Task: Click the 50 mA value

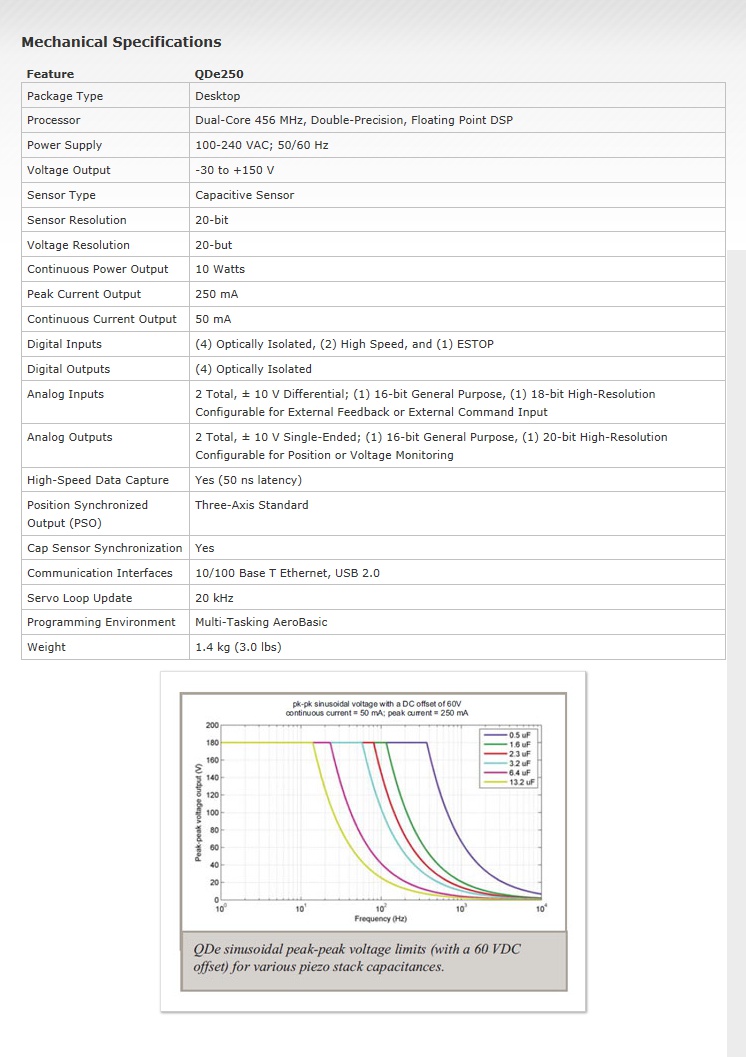Action: click(x=213, y=319)
